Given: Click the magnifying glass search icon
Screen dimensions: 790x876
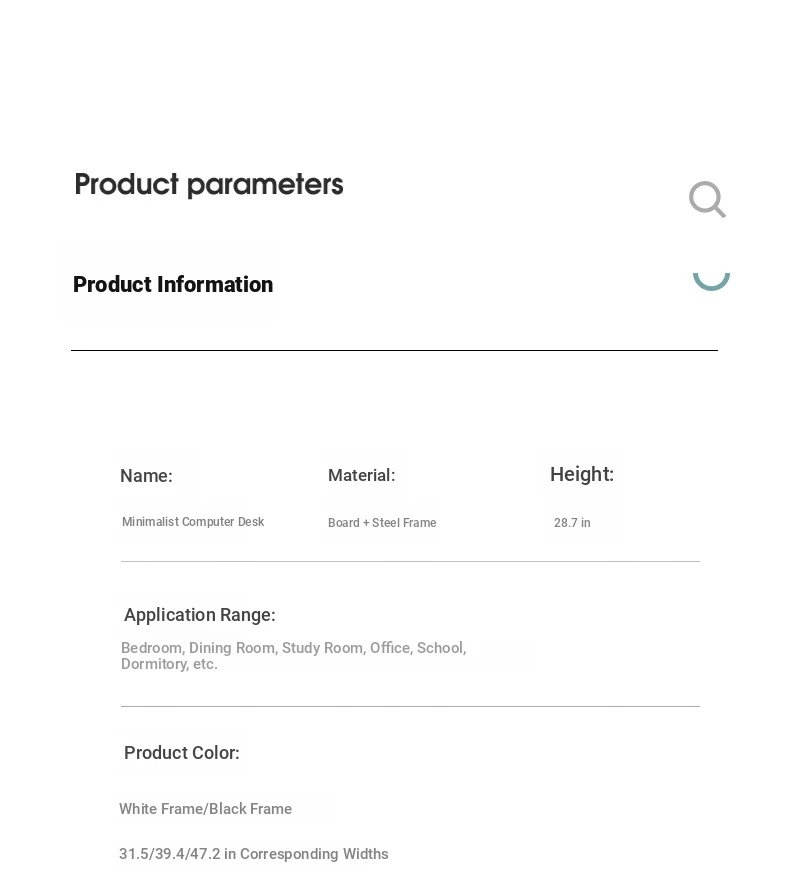Looking at the screenshot, I should pyautogui.click(x=707, y=199).
